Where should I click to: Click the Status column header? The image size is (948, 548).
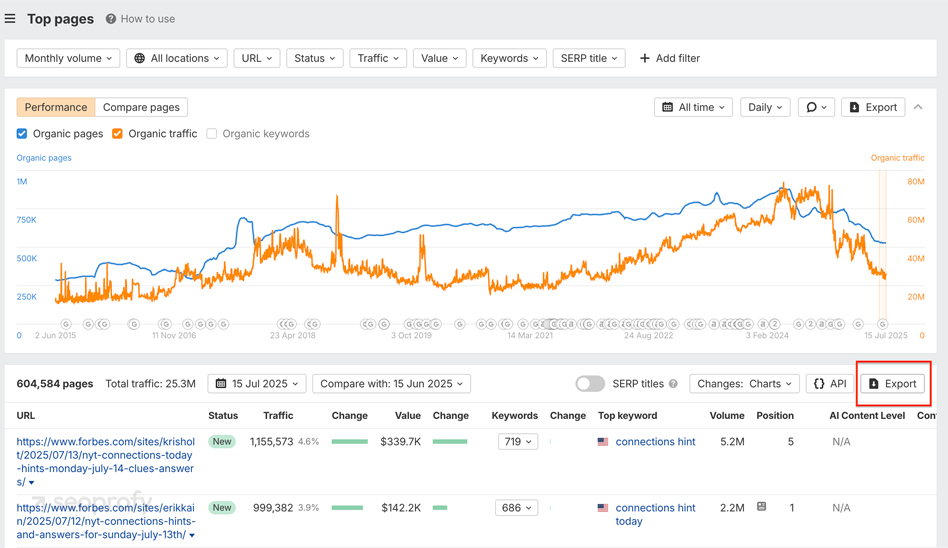click(x=223, y=416)
